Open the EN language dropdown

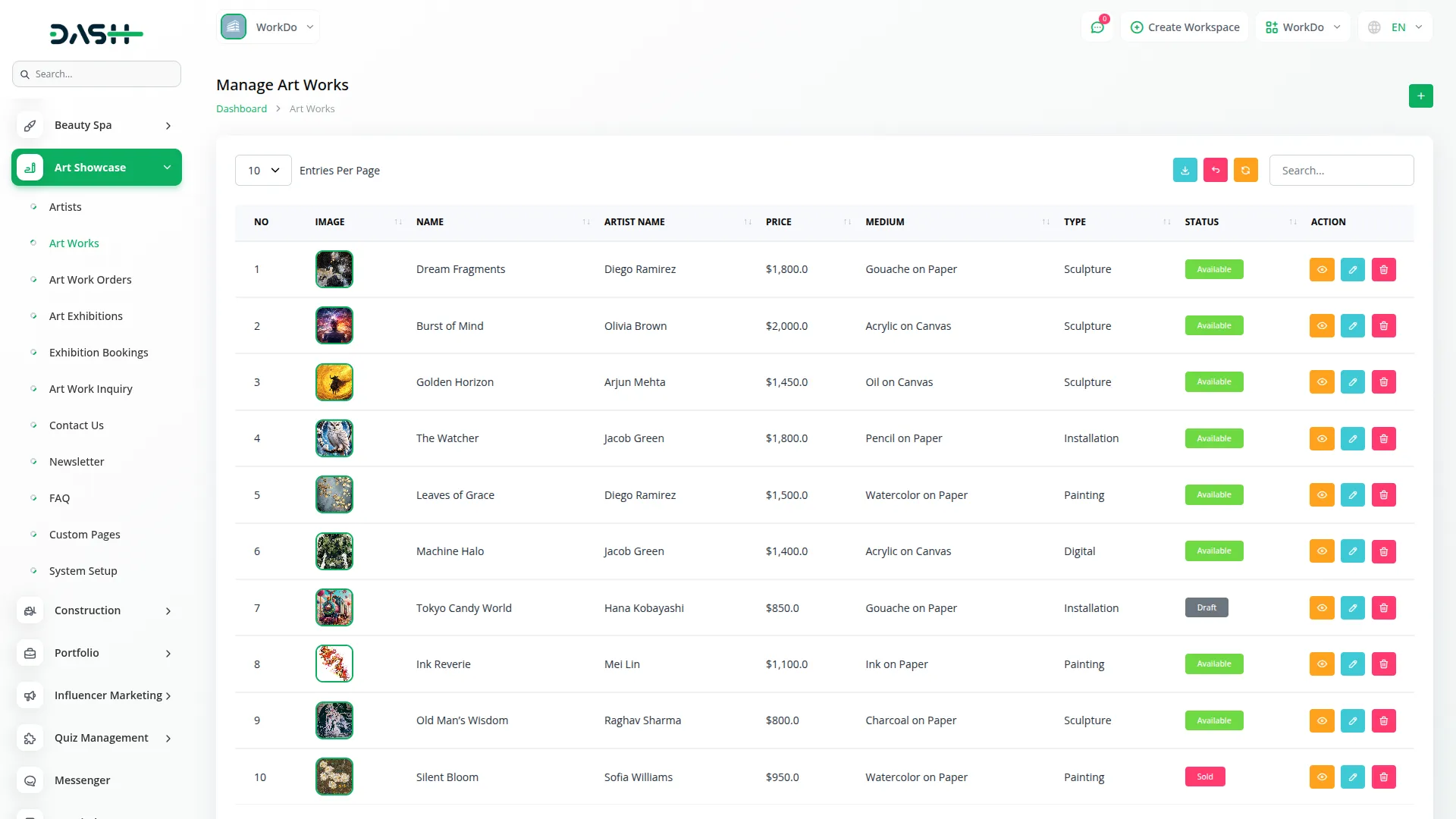[x=1397, y=27]
